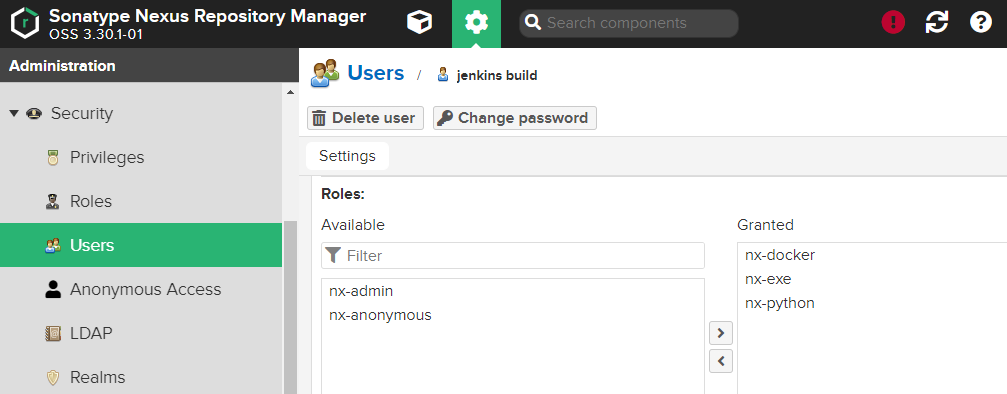Image resolution: width=1007 pixels, height=394 pixels.
Task: Click the Change password button
Action: (x=515, y=118)
